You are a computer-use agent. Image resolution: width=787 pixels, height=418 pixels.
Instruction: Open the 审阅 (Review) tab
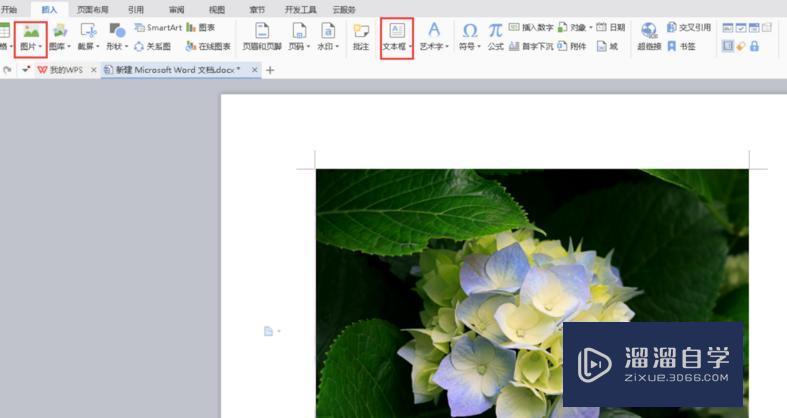176,10
